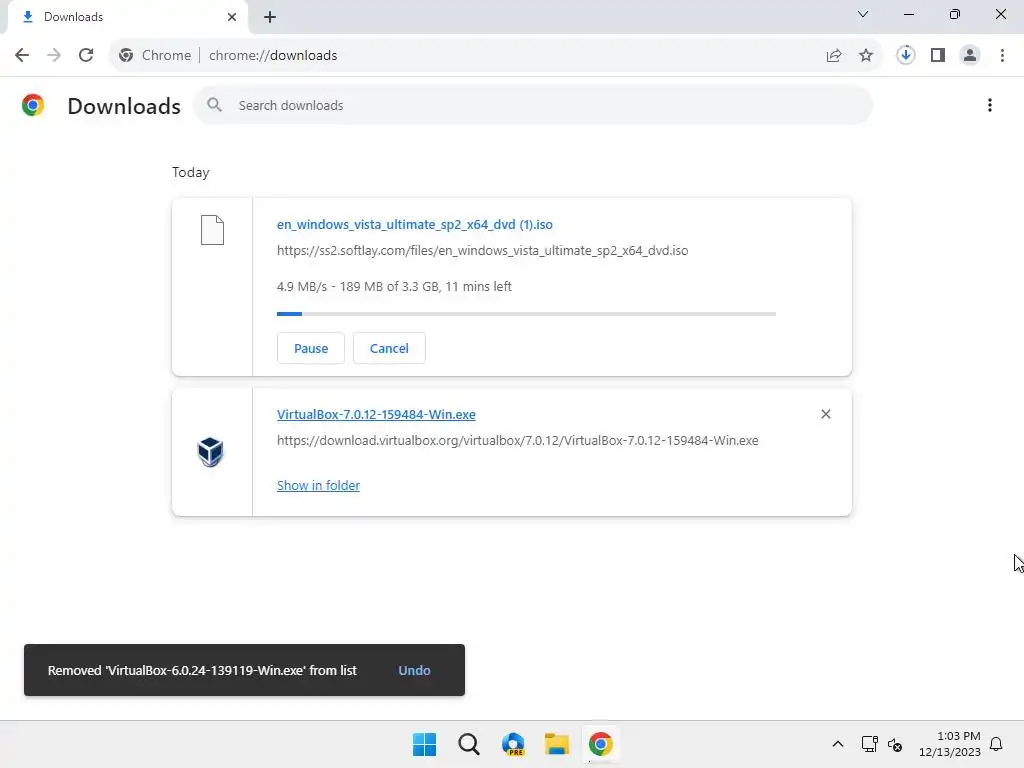
Task: Show hidden system tray icons
Action: pyautogui.click(x=838, y=744)
